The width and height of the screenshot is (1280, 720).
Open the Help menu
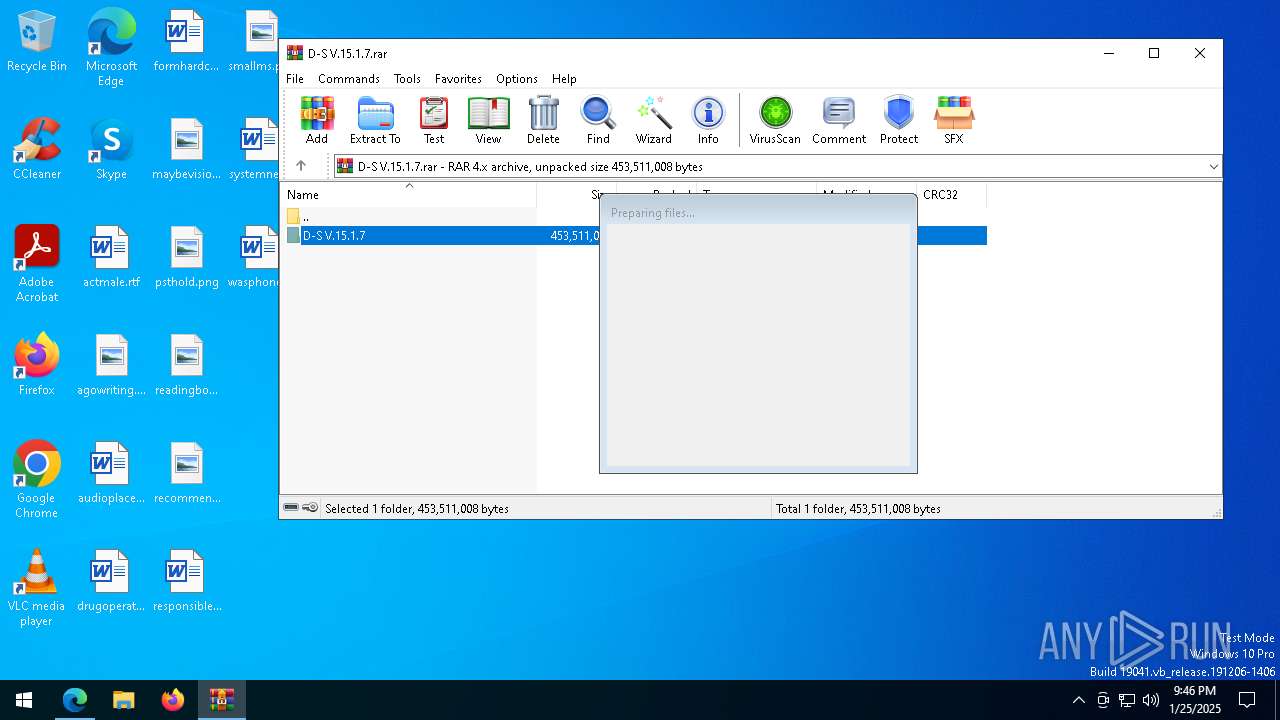point(564,79)
